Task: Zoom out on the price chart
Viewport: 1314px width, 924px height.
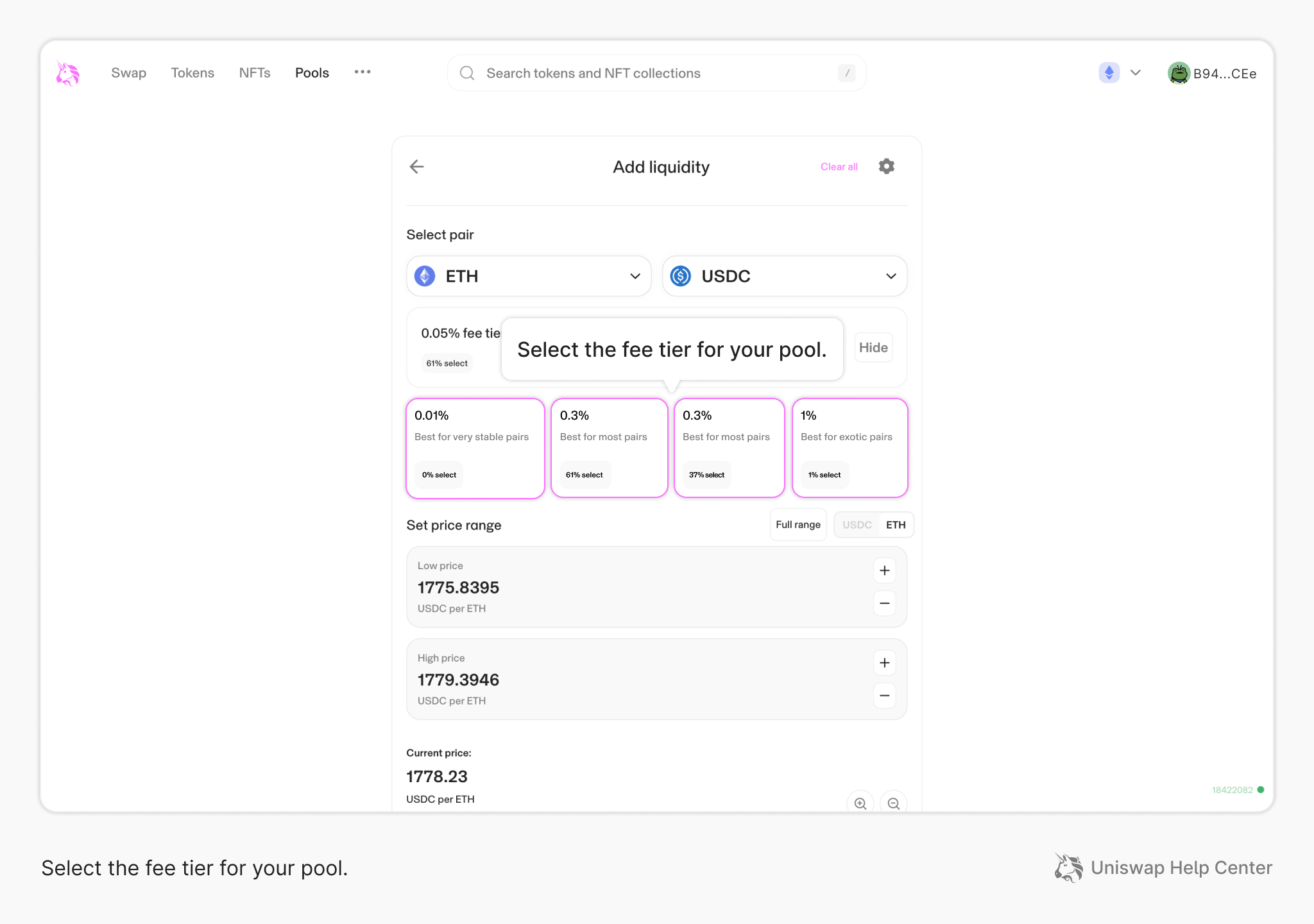Action: coord(893,803)
